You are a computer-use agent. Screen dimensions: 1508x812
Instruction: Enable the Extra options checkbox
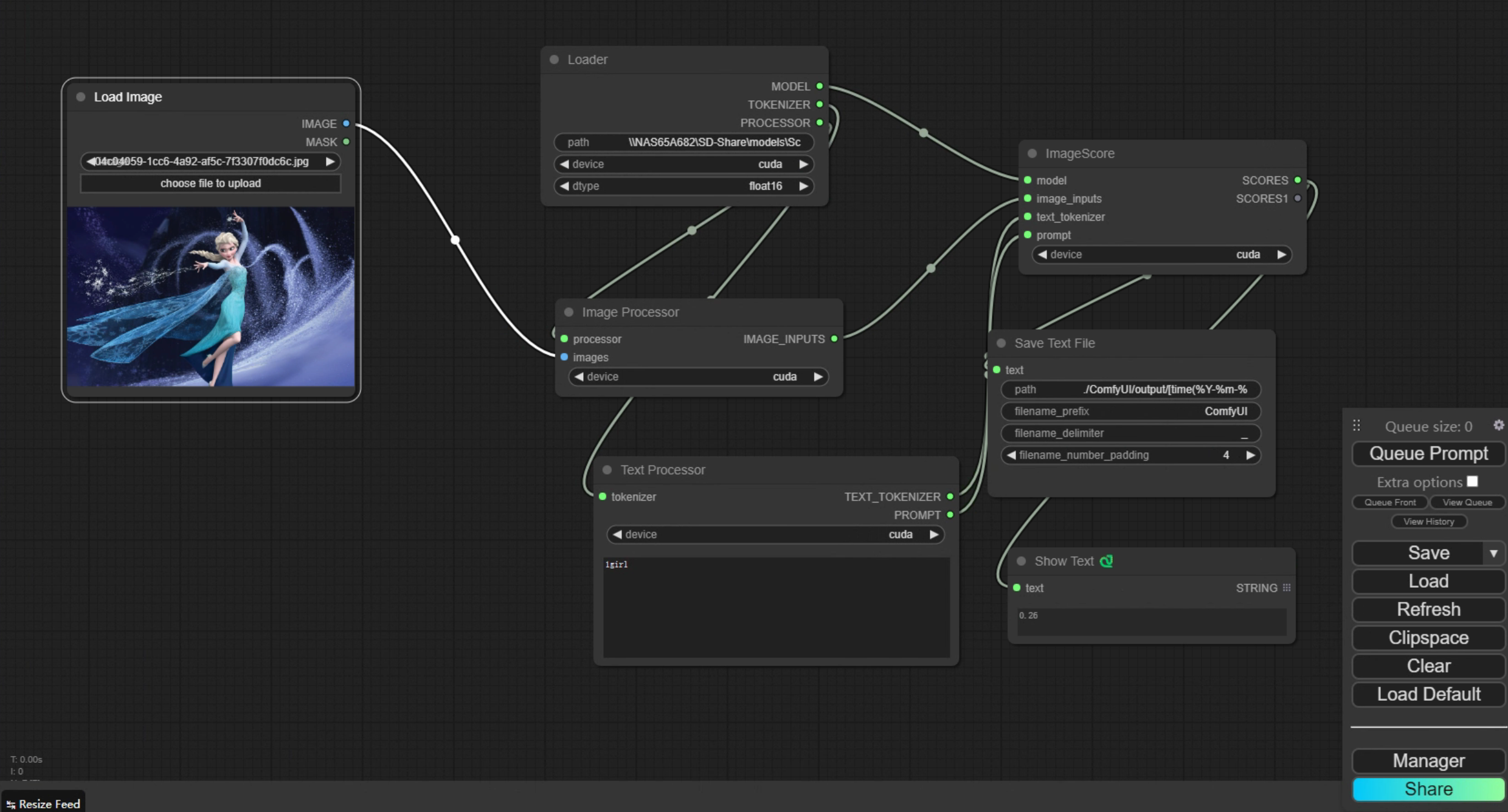[1472, 481]
